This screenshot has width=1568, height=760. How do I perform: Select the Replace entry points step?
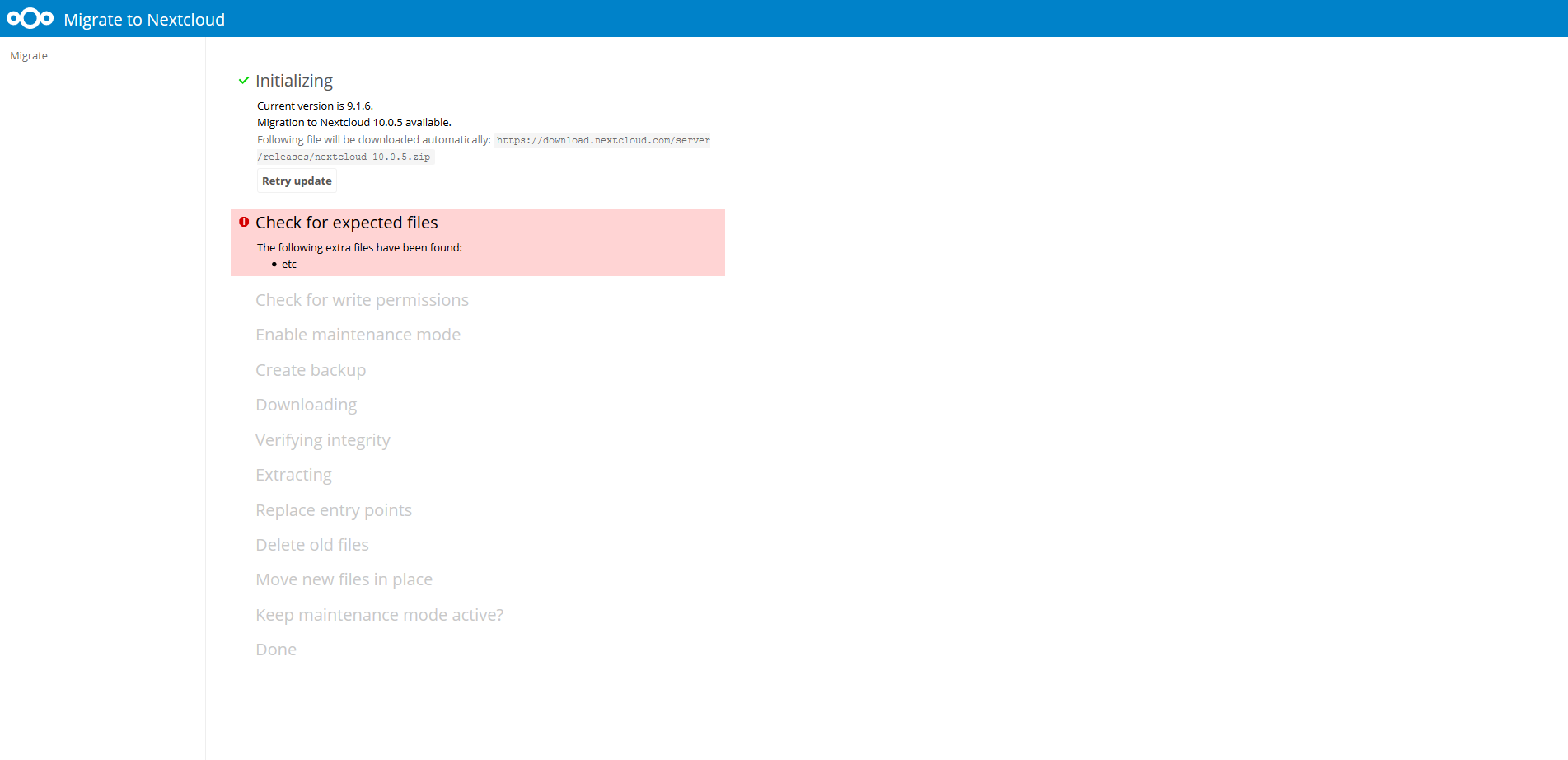(334, 510)
